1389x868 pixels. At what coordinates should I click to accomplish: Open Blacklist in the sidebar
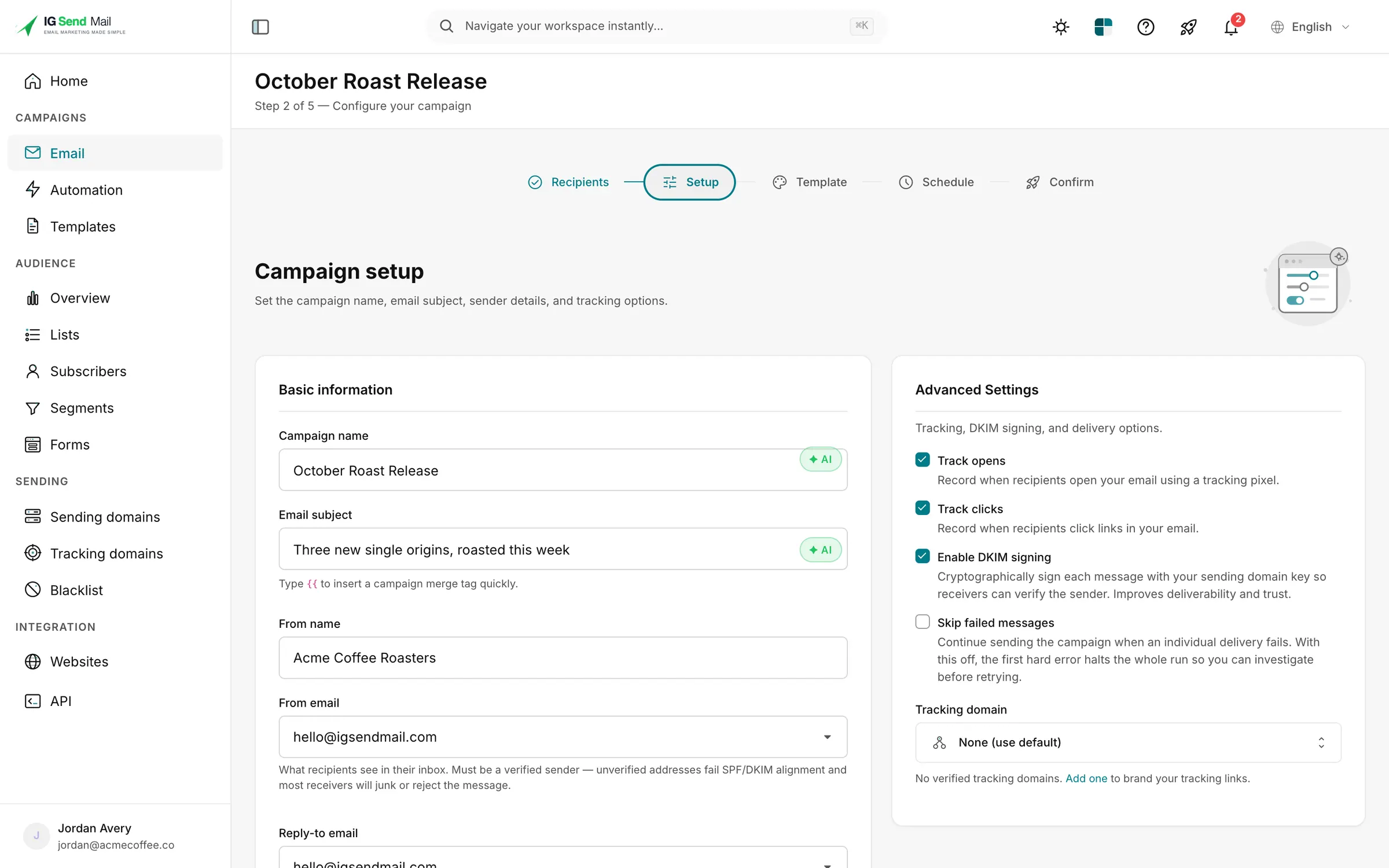pos(115,590)
